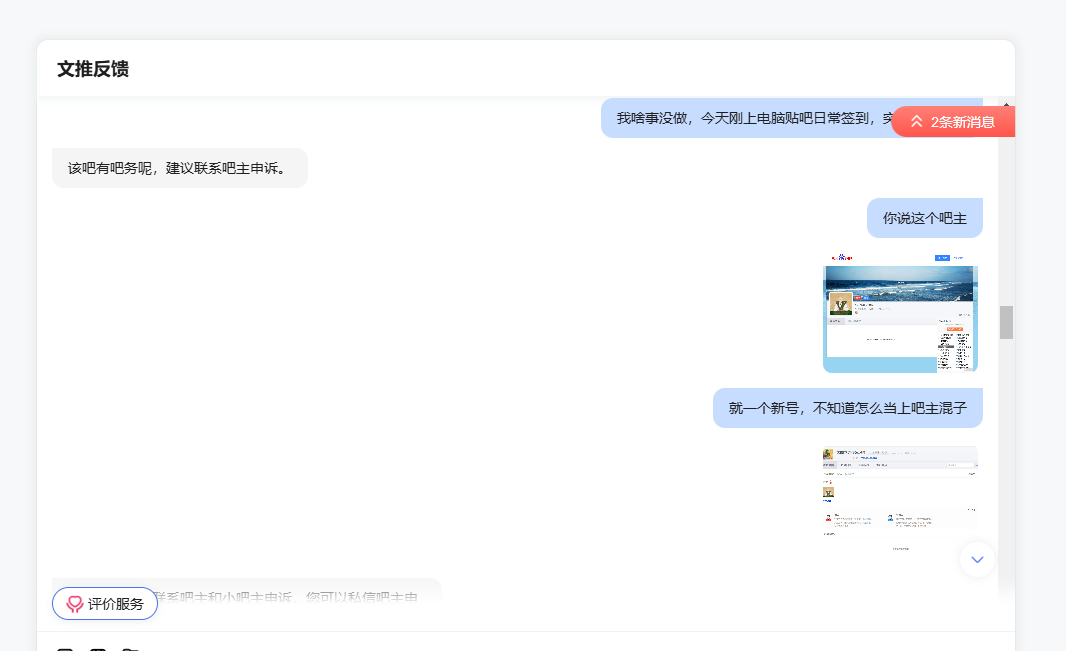Jump to the 2条新消息 new messages
The image size is (1066, 651).
953,122
